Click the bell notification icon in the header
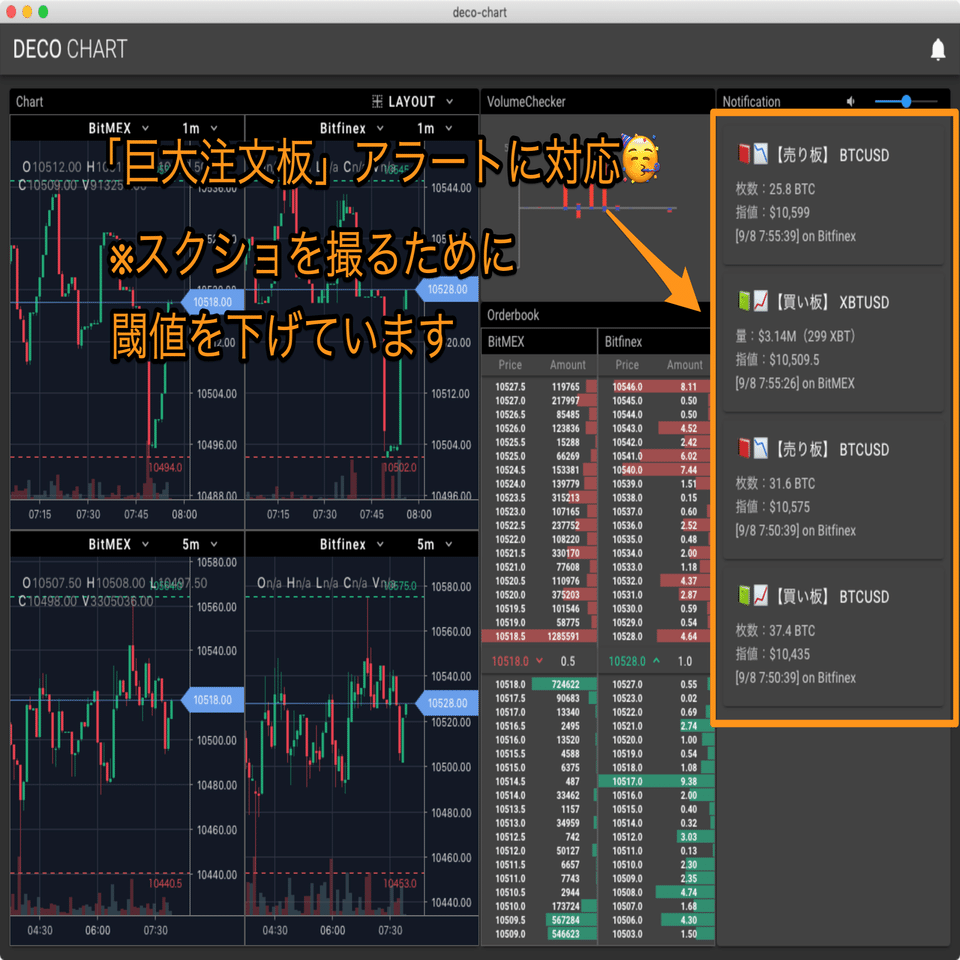 pos(937,47)
